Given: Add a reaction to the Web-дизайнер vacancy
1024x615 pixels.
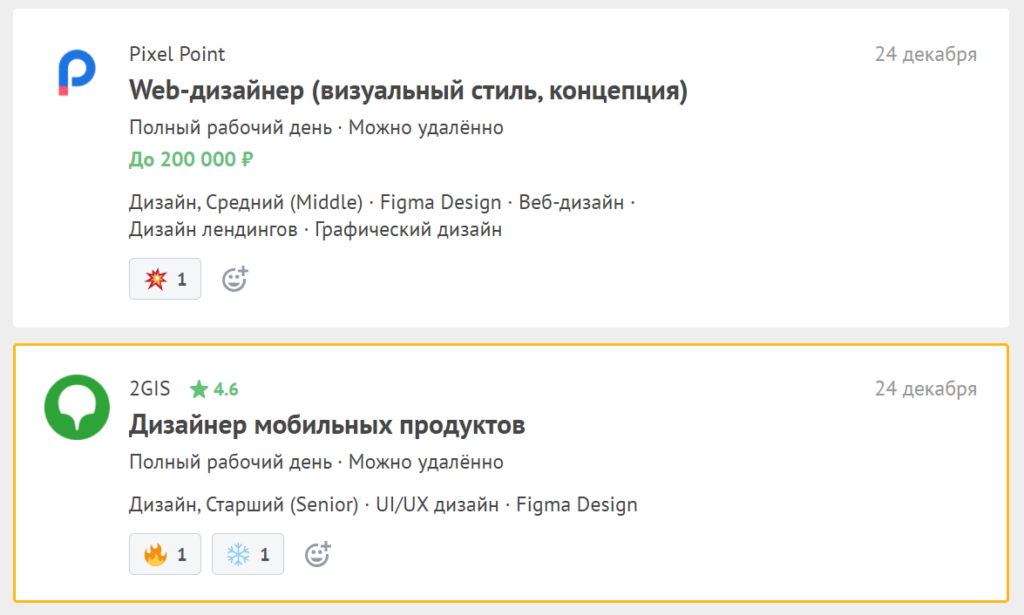Looking at the screenshot, I should 234,279.
